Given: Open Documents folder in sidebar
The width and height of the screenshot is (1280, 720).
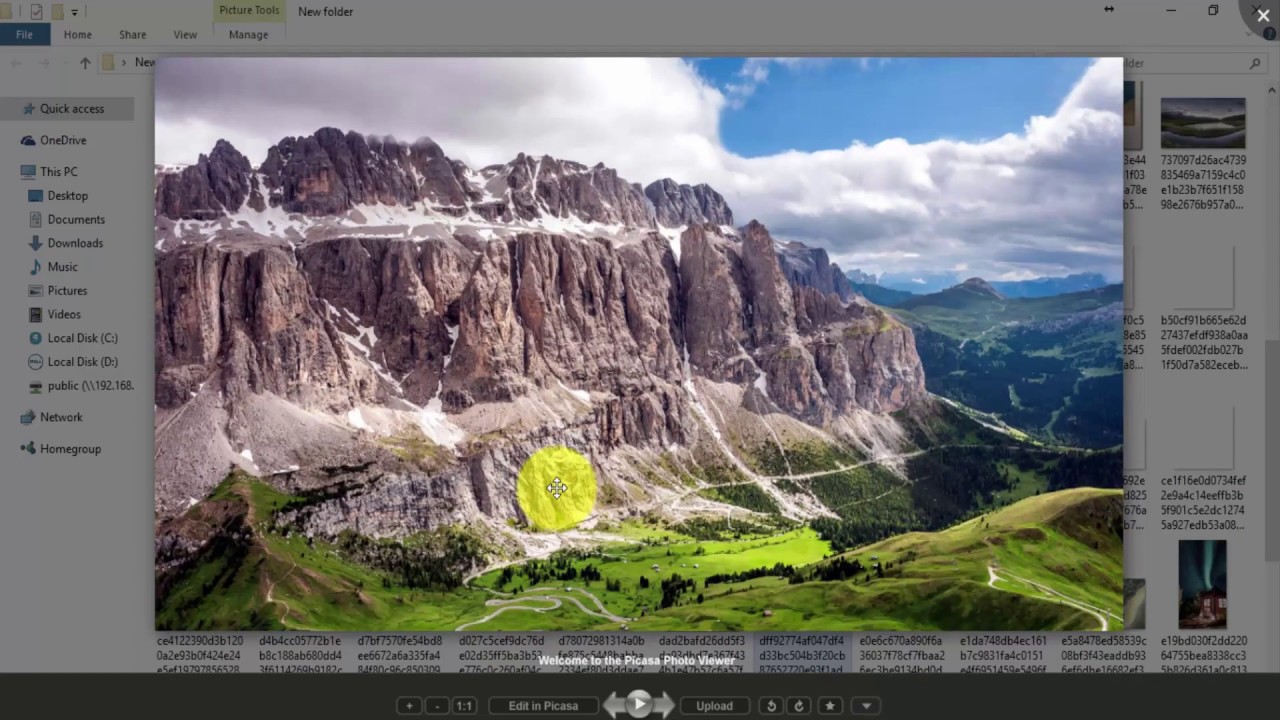Looking at the screenshot, I should click(75, 220).
